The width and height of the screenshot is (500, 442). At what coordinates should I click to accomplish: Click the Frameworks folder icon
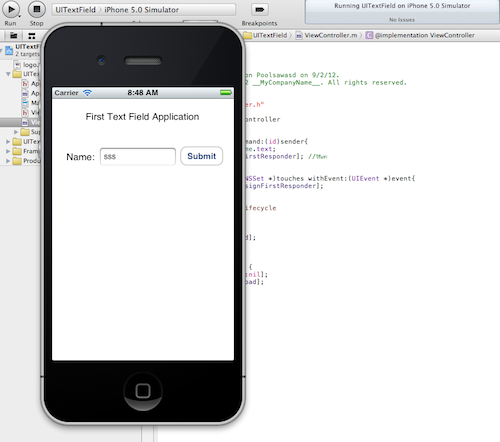coord(17,151)
